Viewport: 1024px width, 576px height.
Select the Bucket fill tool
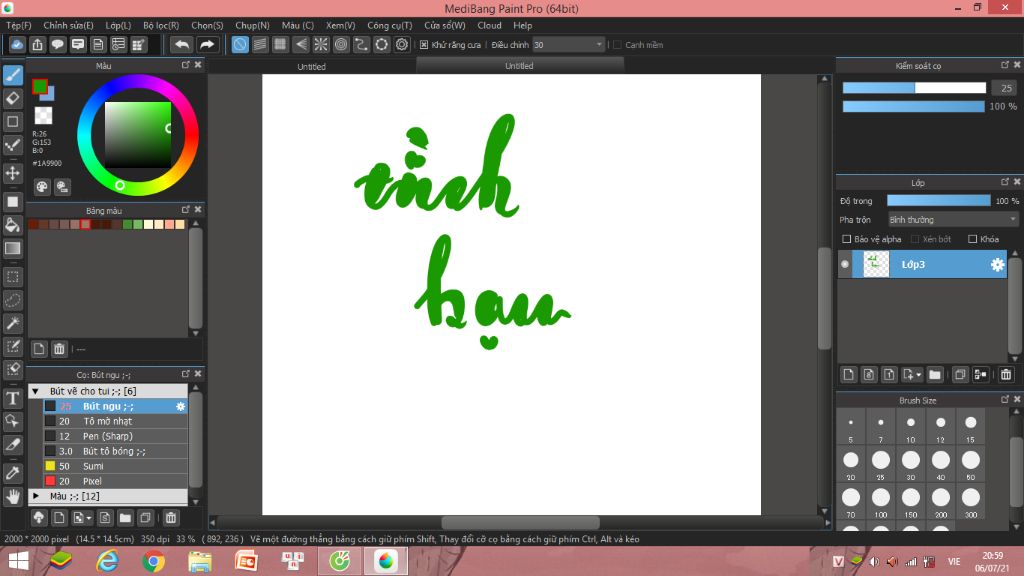pos(12,225)
